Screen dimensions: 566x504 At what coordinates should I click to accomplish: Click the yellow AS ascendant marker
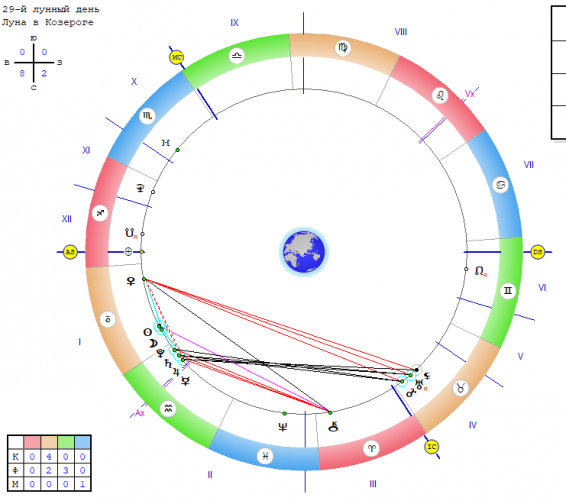[x=70, y=252]
